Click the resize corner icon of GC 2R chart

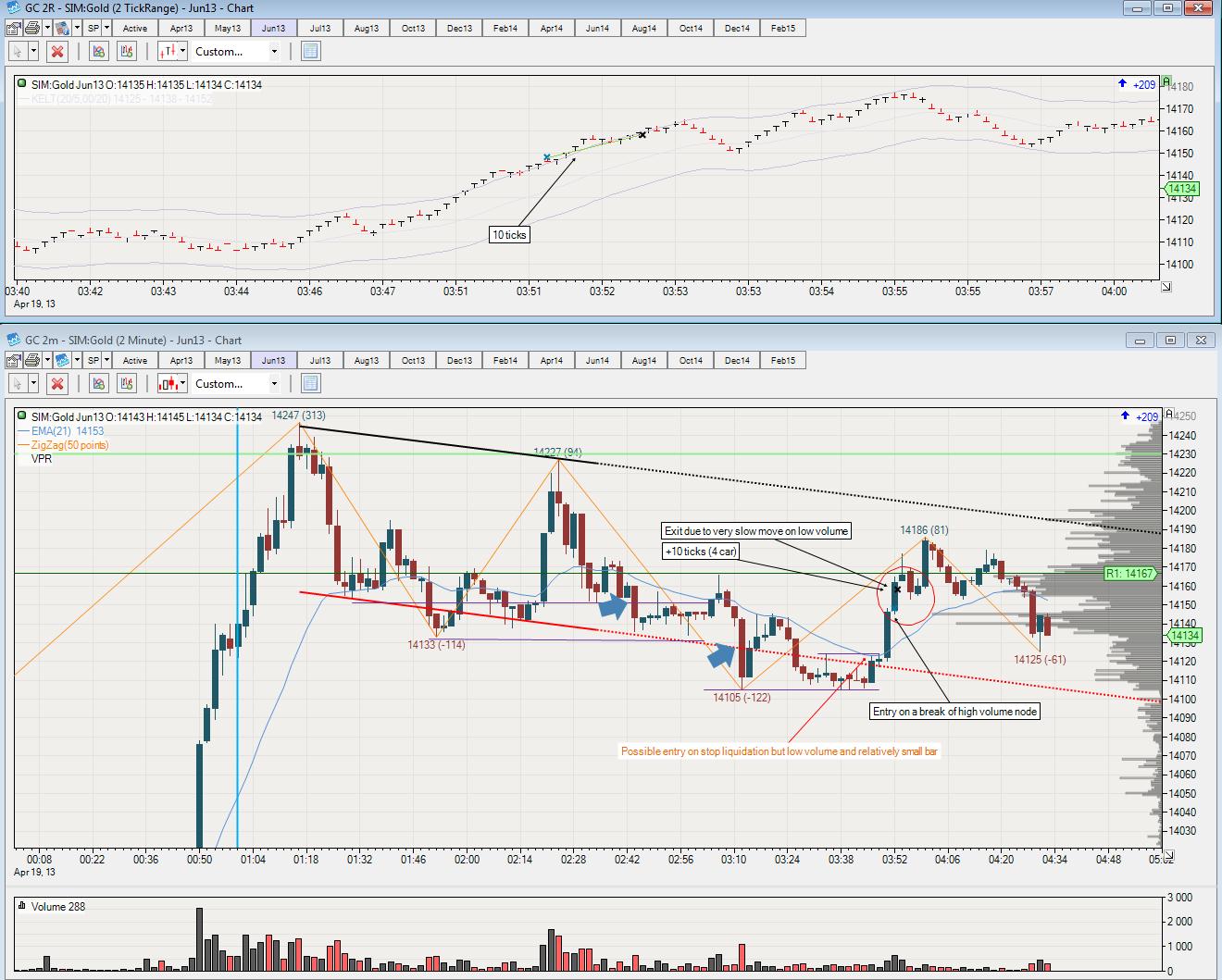click(x=1166, y=287)
